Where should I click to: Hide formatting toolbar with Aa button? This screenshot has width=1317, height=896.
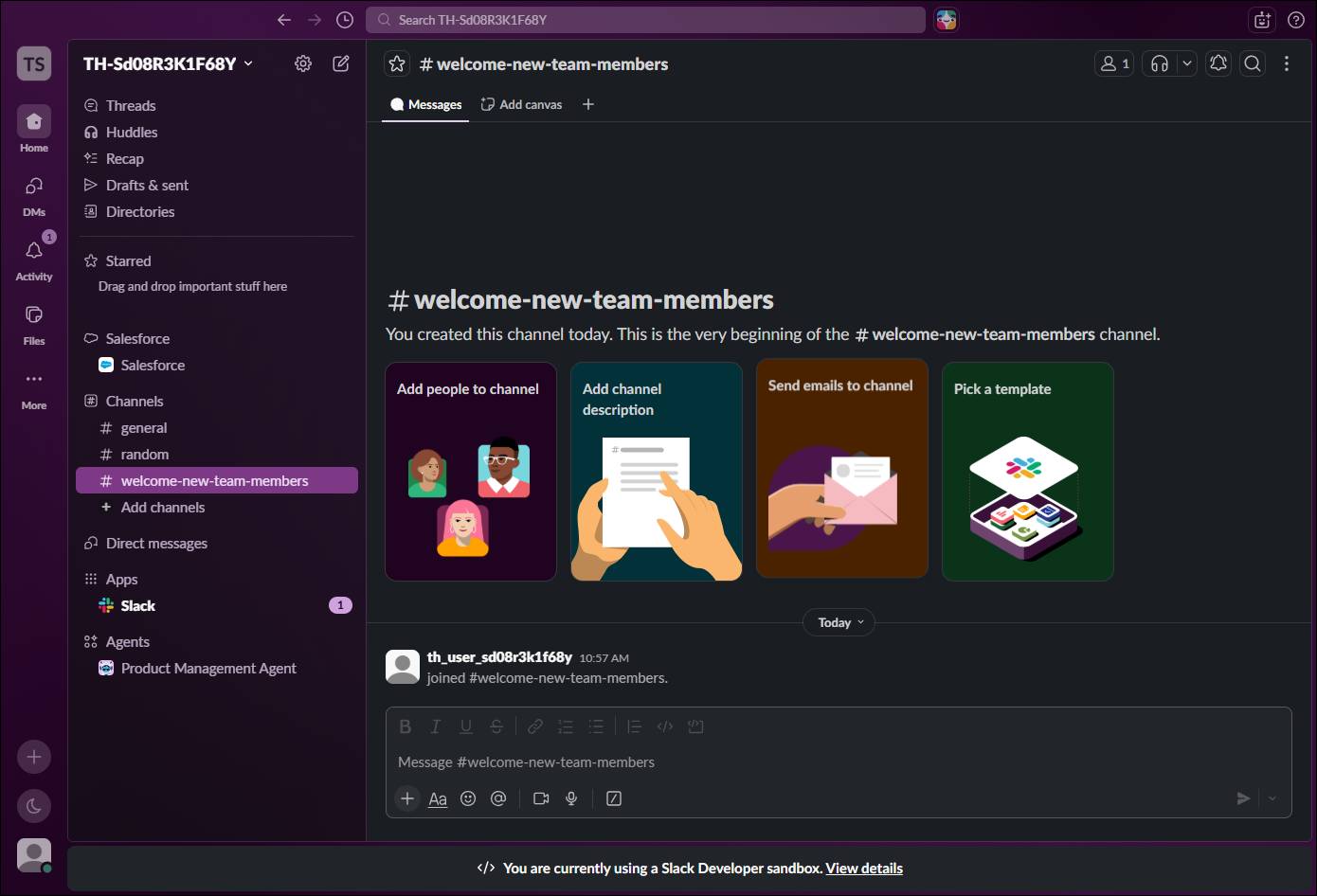[x=438, y=798]
